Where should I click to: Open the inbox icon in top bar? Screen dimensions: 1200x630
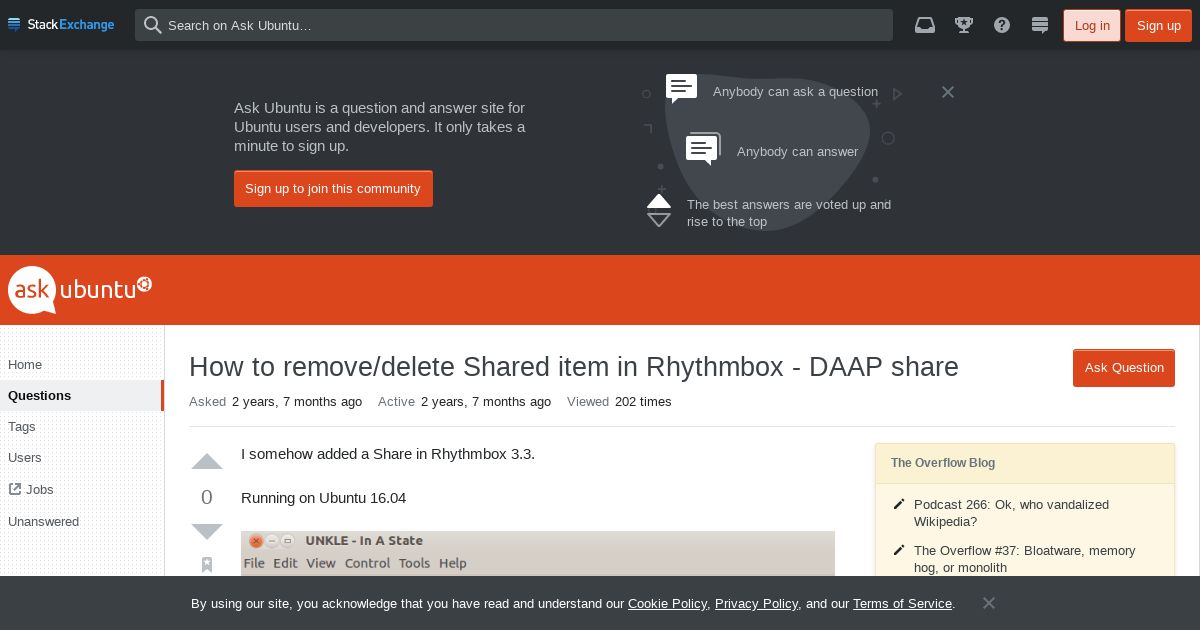click(925, 25)
